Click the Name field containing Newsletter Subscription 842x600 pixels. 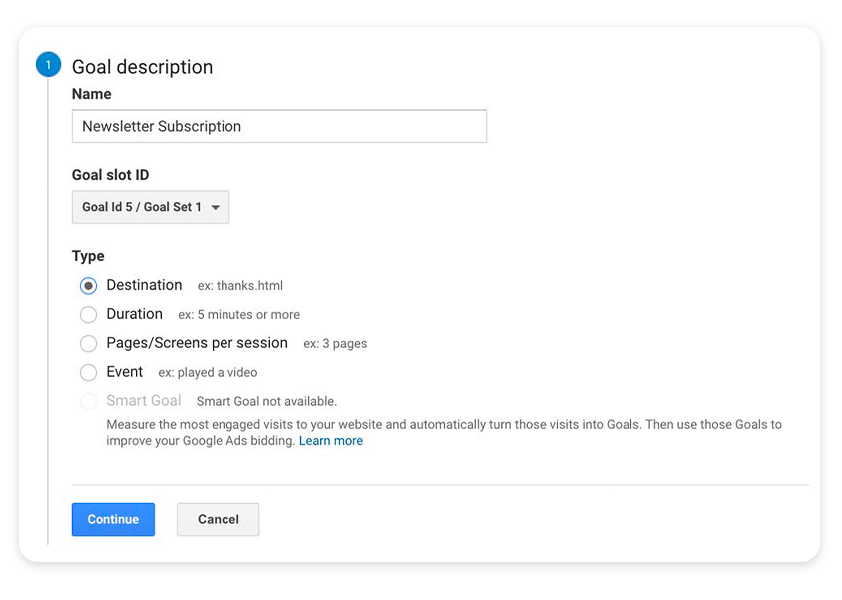[x=279, y=127]
